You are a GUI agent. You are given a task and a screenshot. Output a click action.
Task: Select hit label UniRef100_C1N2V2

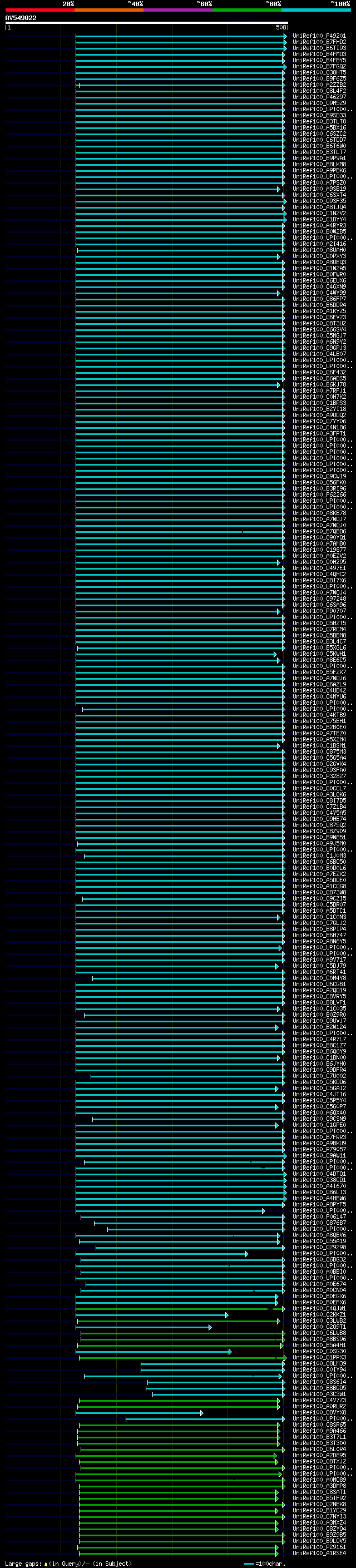point(319,213)
